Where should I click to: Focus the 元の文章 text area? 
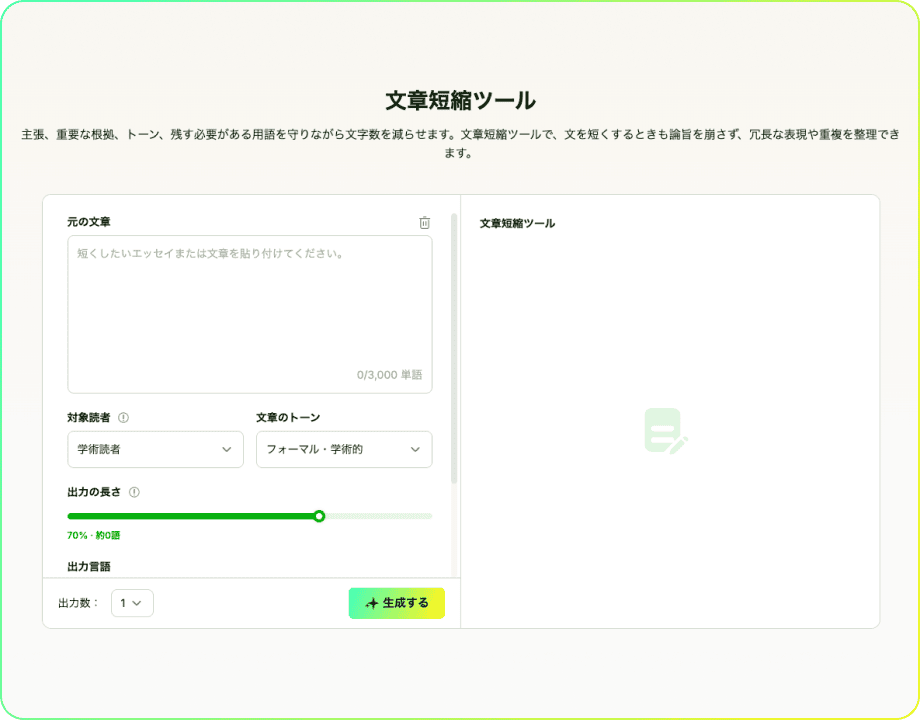click(250, 315)
